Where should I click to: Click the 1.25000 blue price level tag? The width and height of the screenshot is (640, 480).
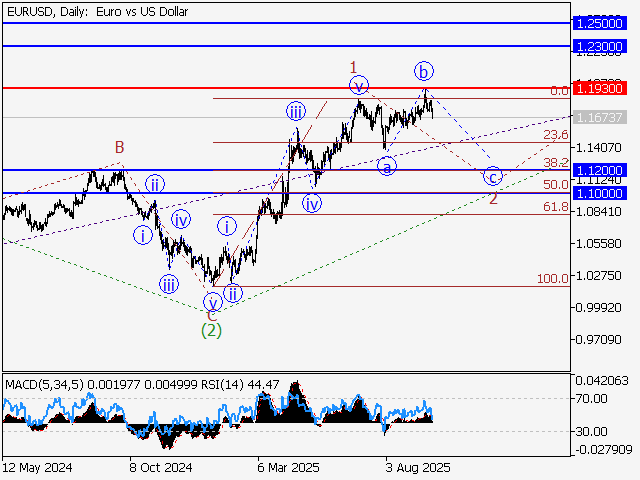pos(601,22)
